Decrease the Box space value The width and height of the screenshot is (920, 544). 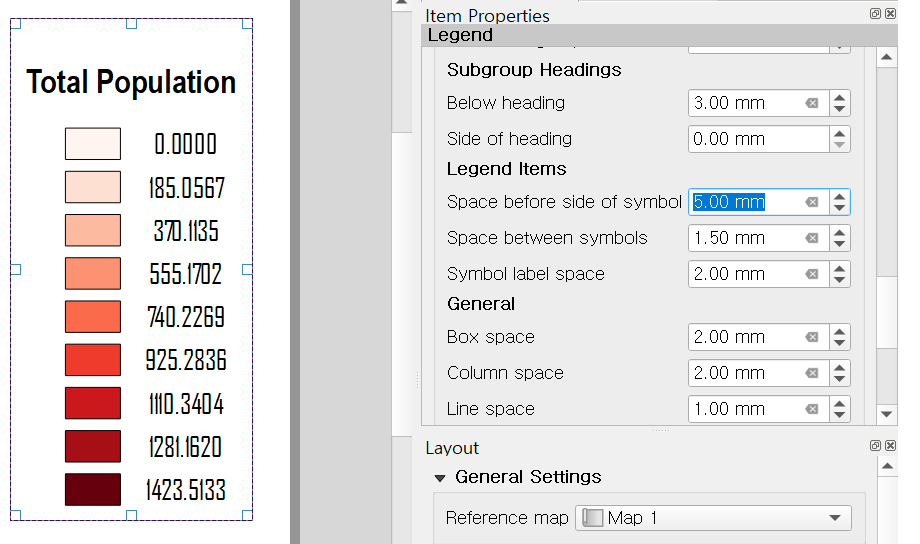coord(840,343)
